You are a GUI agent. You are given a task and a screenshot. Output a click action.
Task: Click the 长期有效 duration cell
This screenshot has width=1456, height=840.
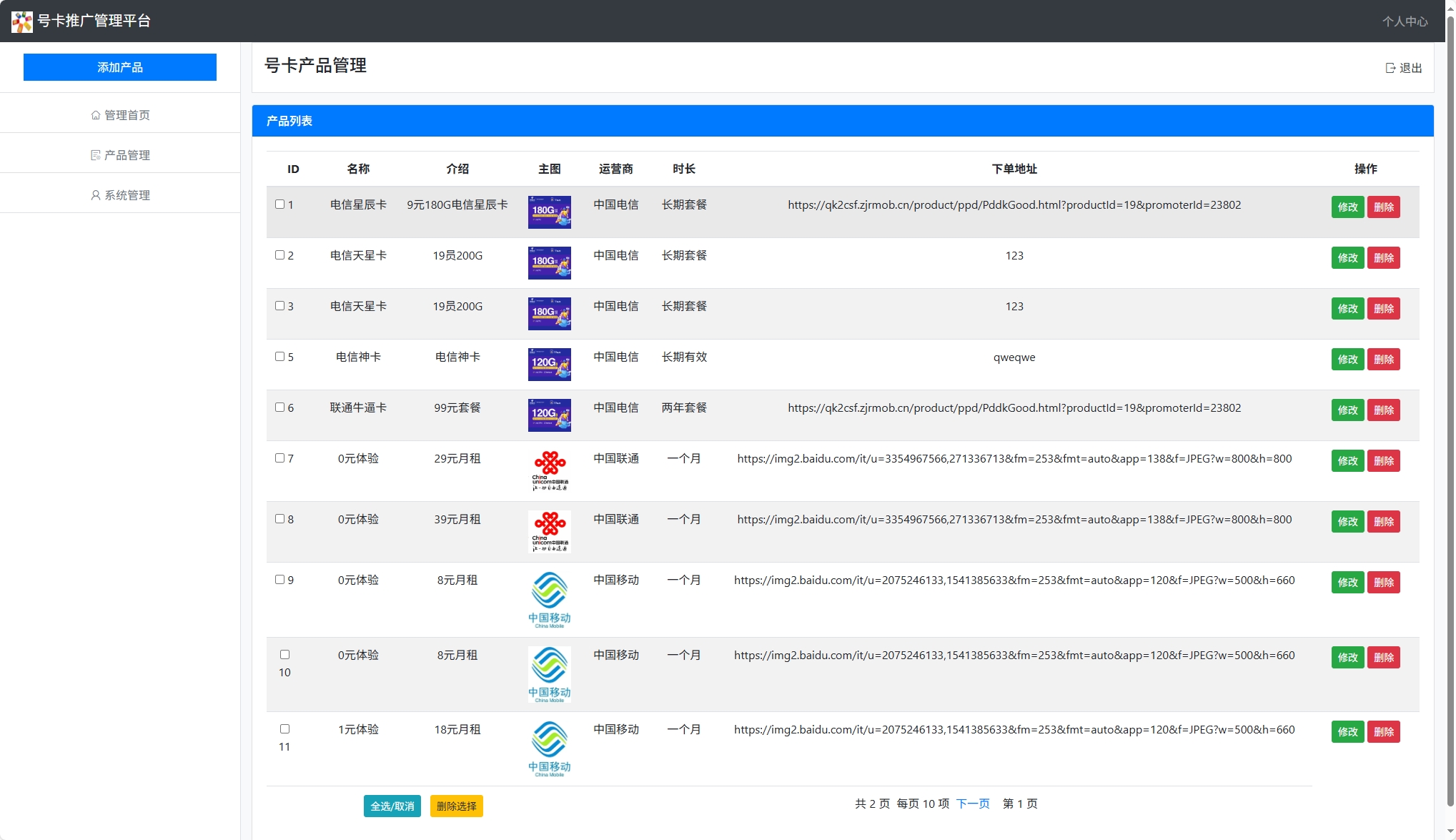pyautogui.click(x=684, y=357)
